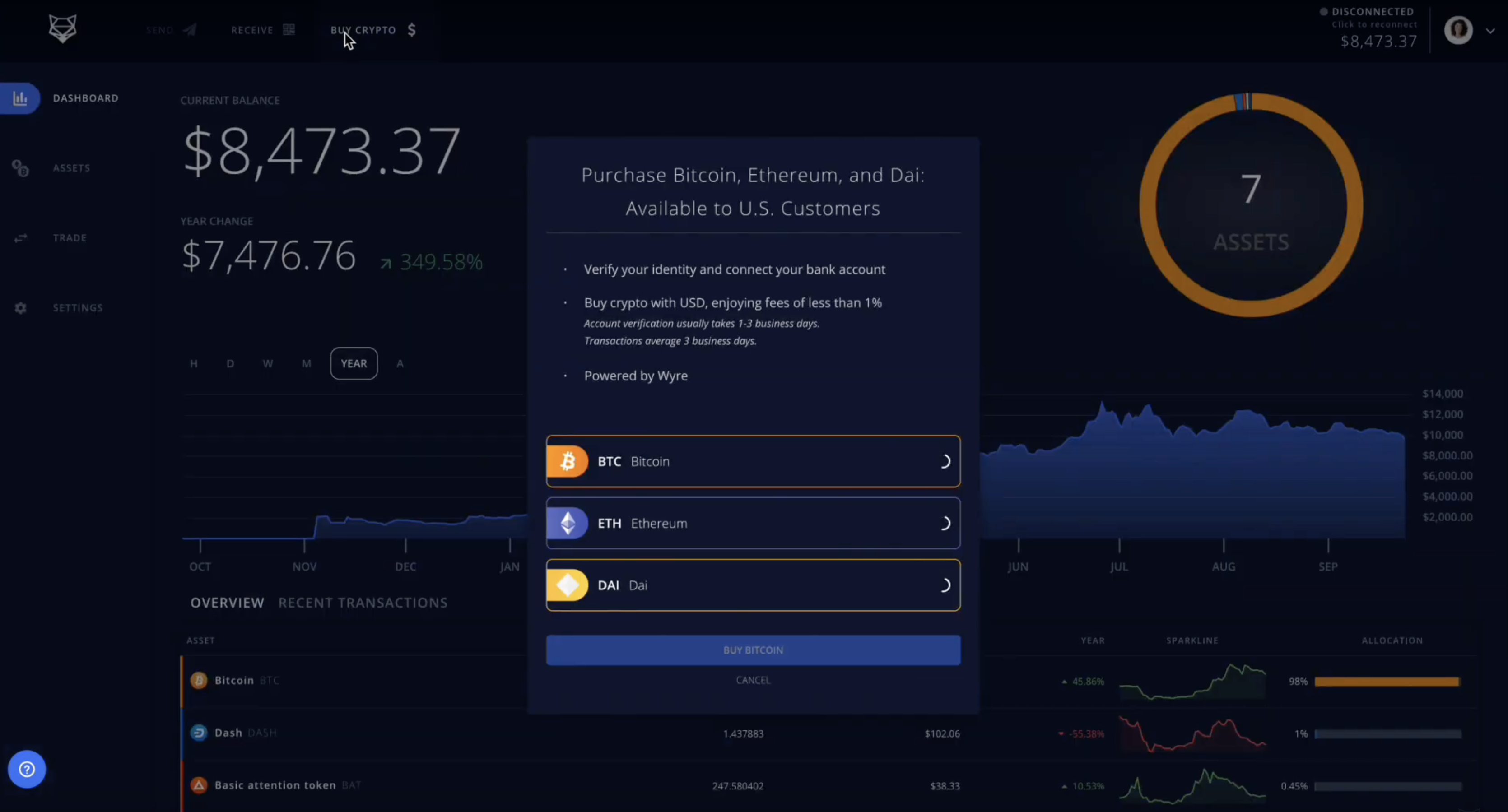This screenshot has width=1508, height=812.
Task: Open Assets in the sidebar
Action: pyautogui.click(x=71, y=169)
